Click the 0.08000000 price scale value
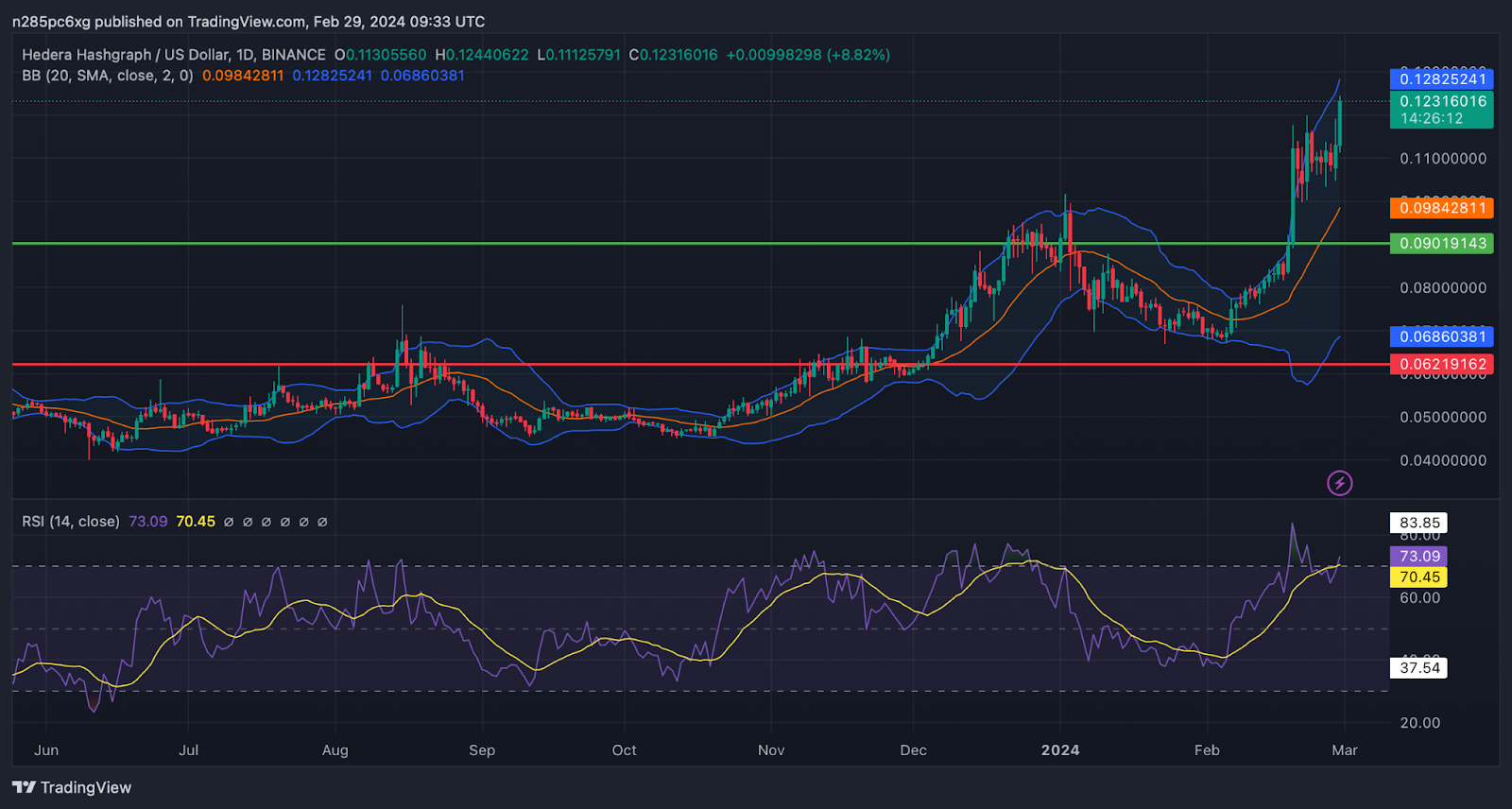Viewport: 1512px width, 809px height. [1443, 288]
